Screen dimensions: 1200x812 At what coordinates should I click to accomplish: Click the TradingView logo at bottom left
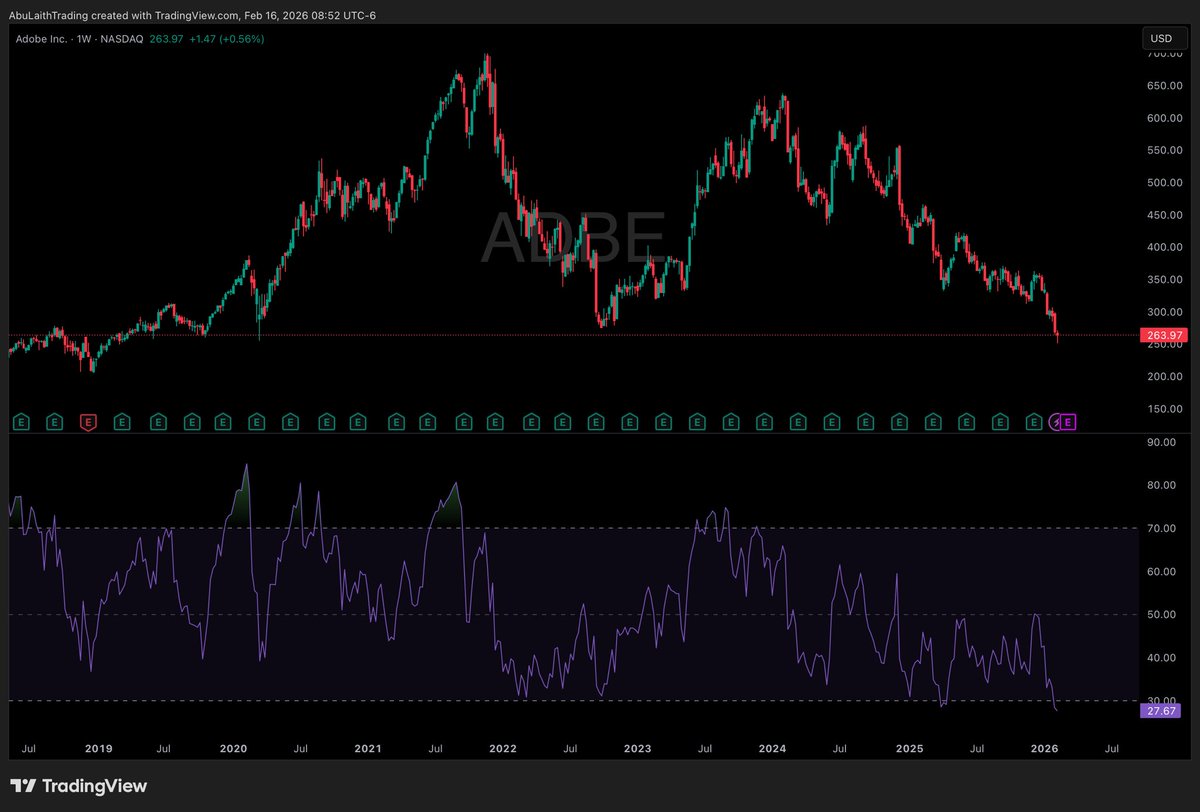(x=79, y=786)
